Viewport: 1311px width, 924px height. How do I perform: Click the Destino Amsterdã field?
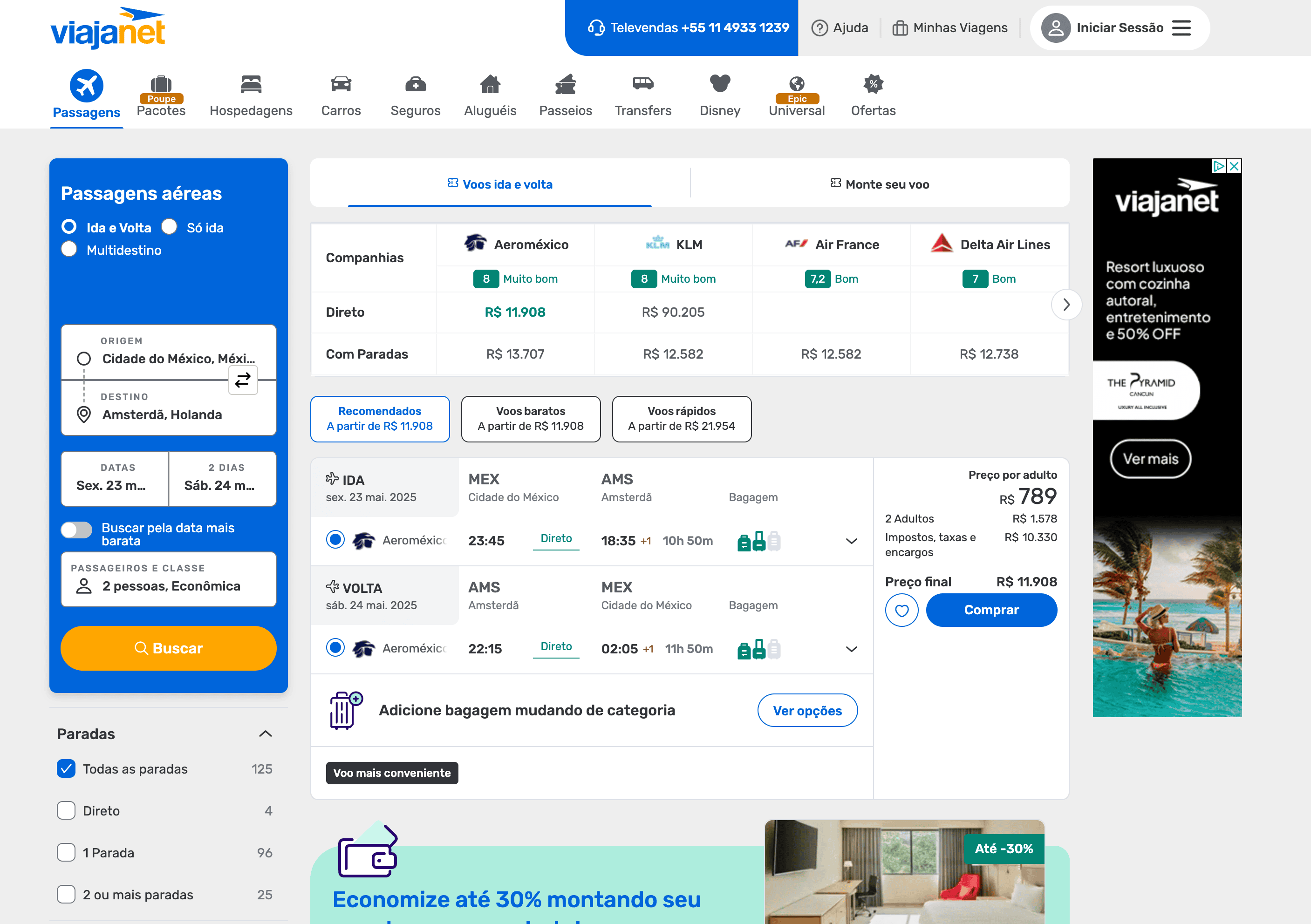pyautogui.click(x=162, y=414)
